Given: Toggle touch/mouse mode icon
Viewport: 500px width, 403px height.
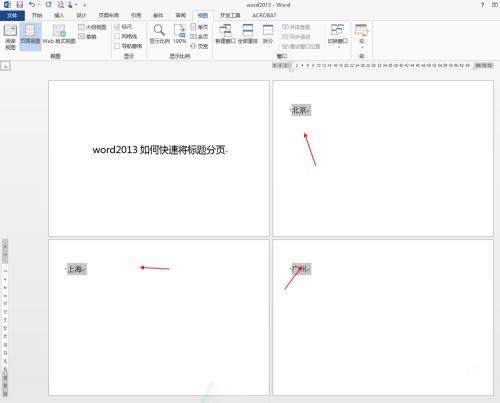Looking at the screenshot, I should tap(70, 5).
